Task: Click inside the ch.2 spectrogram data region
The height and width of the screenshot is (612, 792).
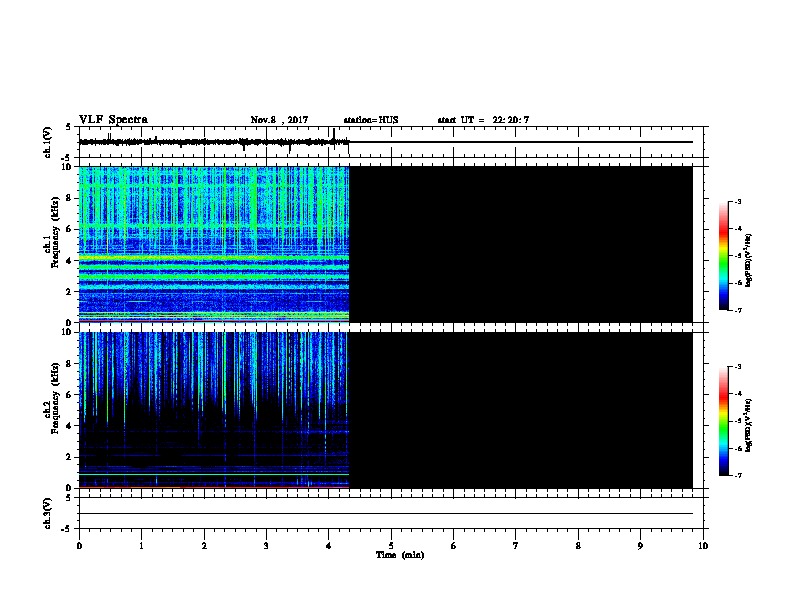Action: 214,410
